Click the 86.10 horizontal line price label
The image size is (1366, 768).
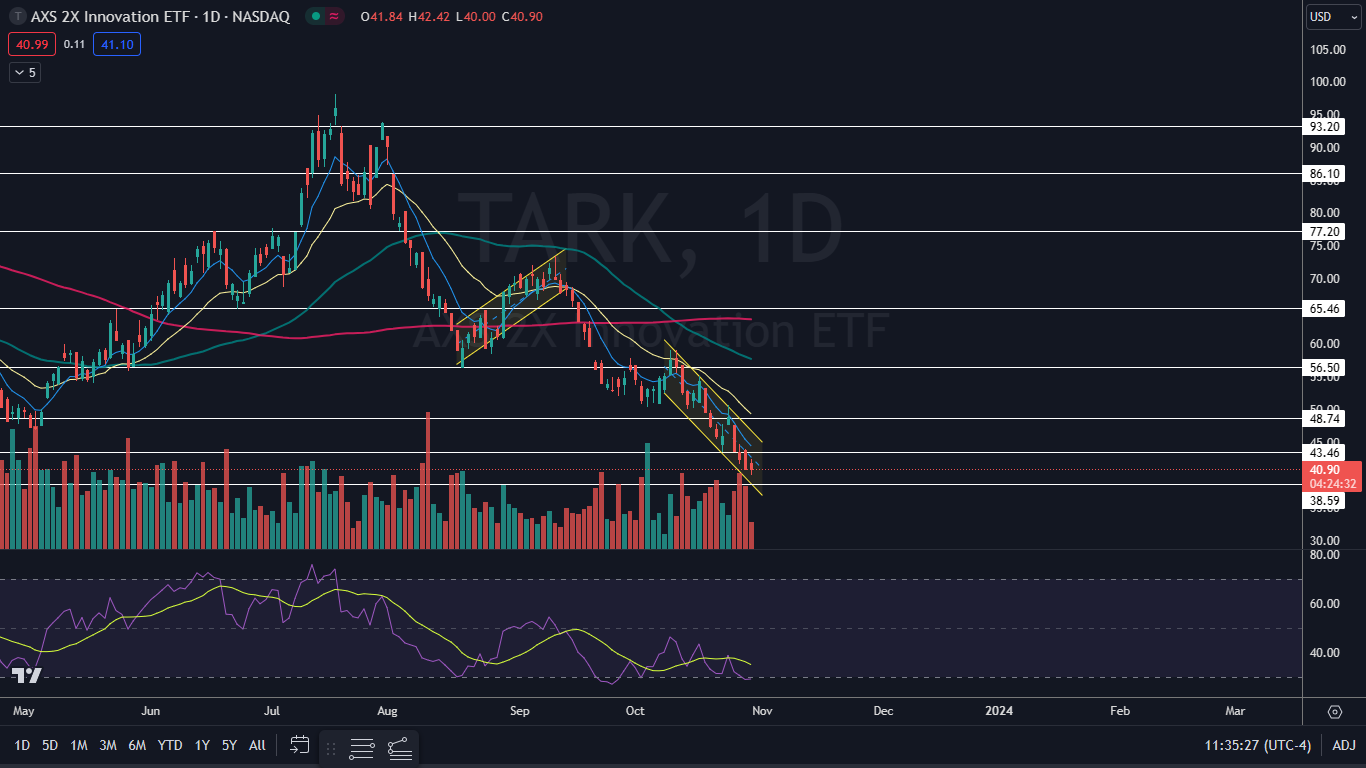click(x=1325, y=173)
